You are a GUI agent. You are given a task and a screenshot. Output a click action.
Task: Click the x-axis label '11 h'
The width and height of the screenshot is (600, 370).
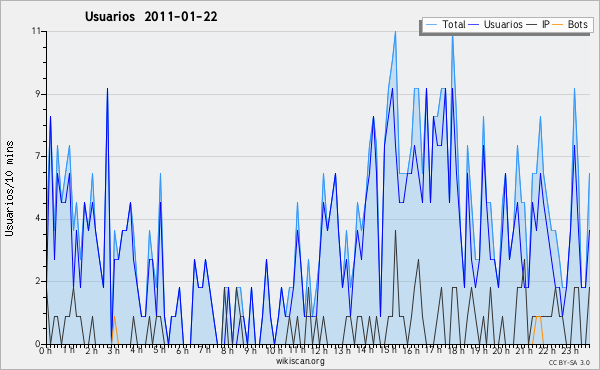297,350
